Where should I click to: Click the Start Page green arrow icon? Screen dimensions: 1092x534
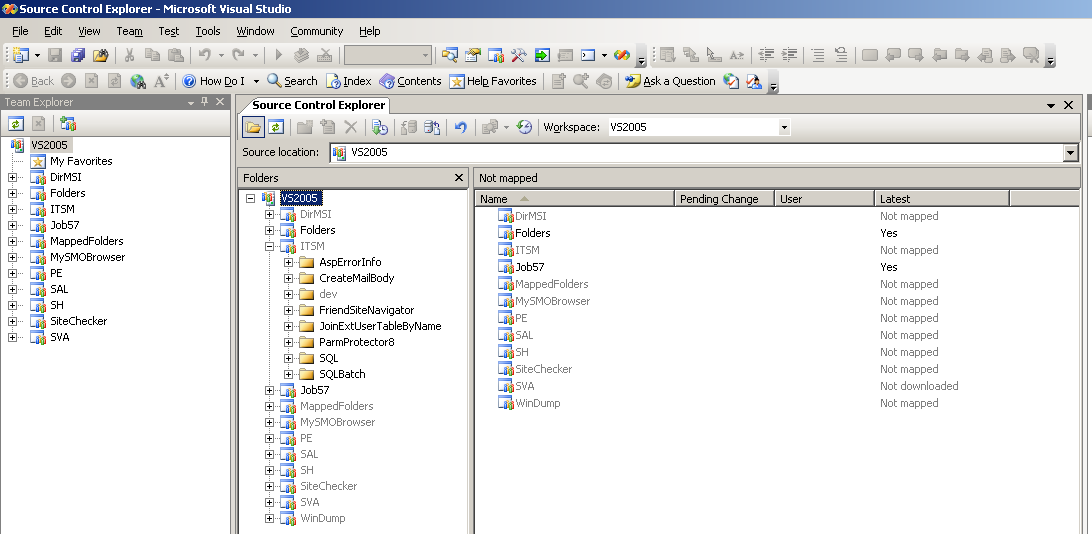(x=543, y=55)
